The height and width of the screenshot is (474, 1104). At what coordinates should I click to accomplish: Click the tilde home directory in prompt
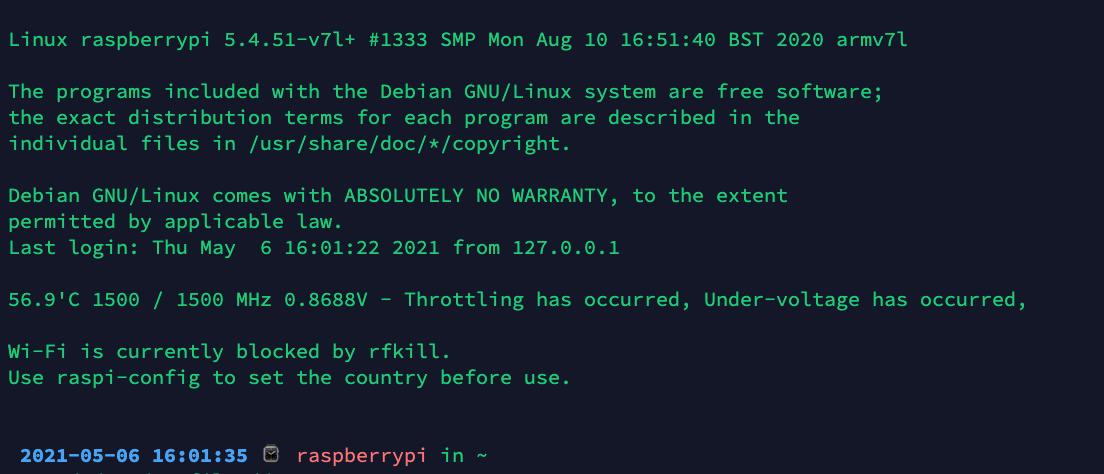[482, 455]
